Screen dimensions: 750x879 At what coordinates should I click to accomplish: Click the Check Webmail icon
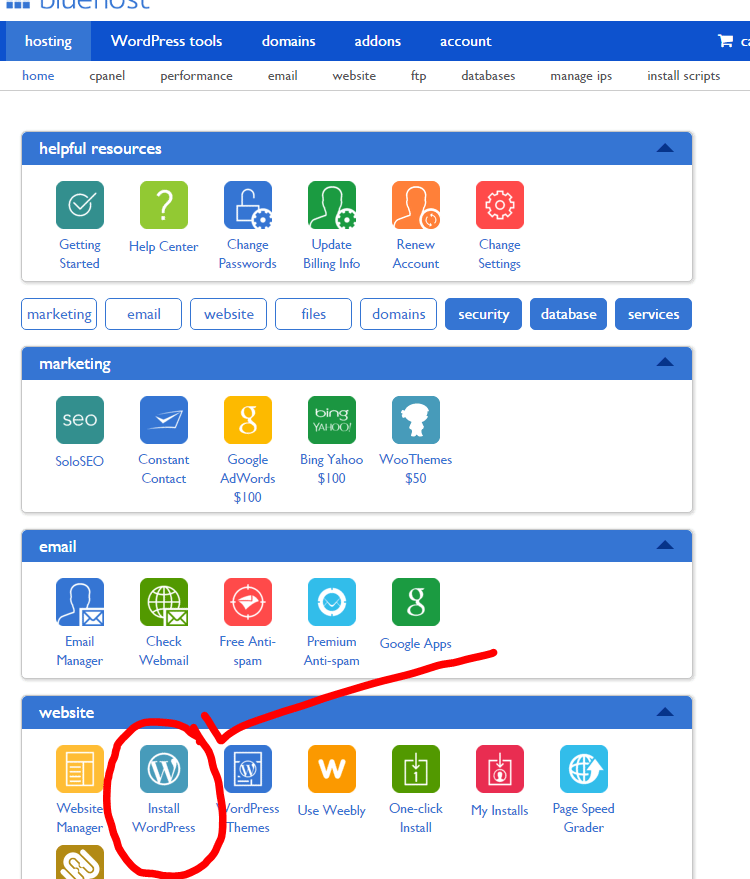[x=164, y=602]
